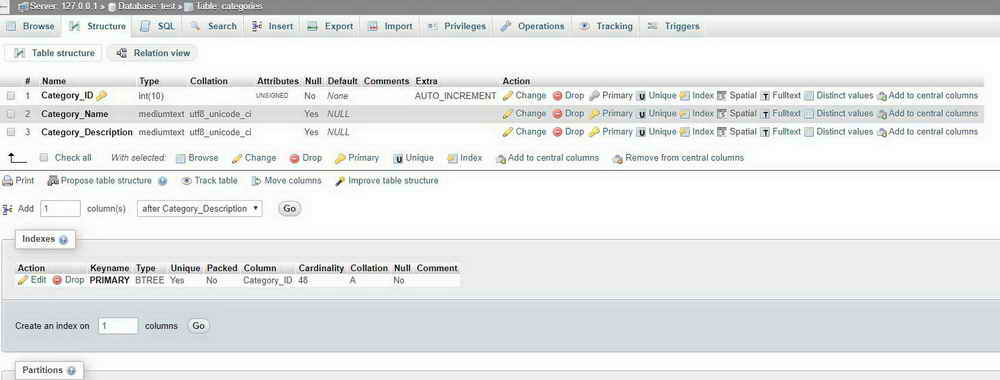Click the Print icon below the table
The height and width of the screenshot is (380, 1000).
[8, 180]
